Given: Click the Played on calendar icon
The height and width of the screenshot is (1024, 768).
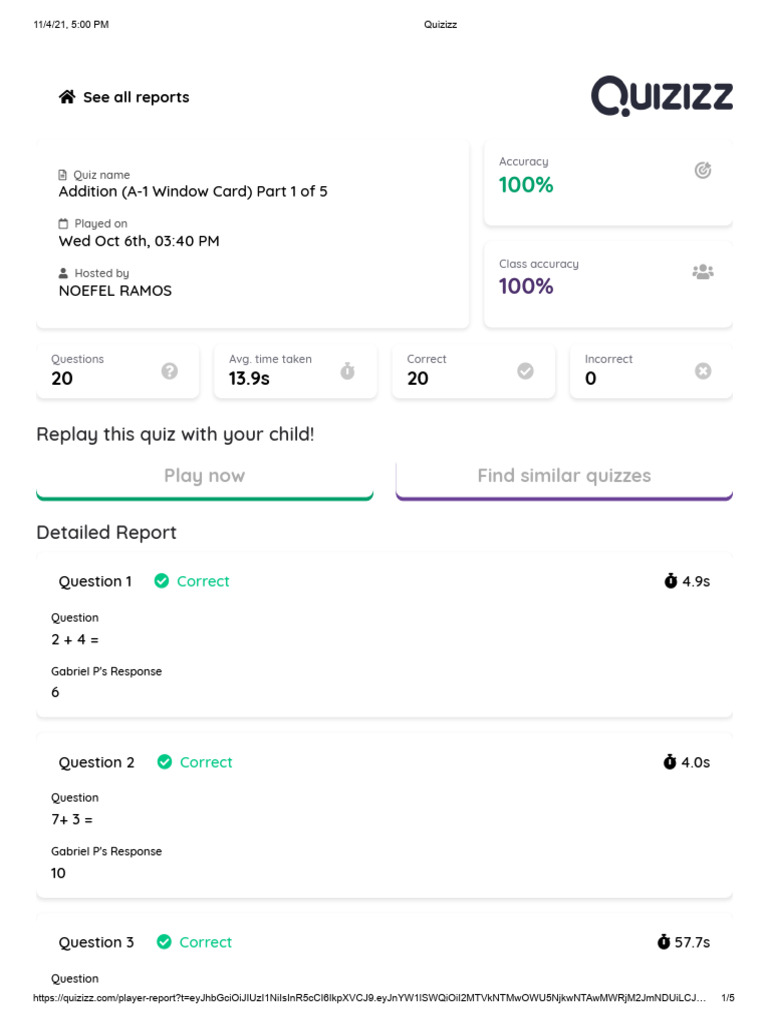Looking at the screenshot, I should click(x=63, y=224).
